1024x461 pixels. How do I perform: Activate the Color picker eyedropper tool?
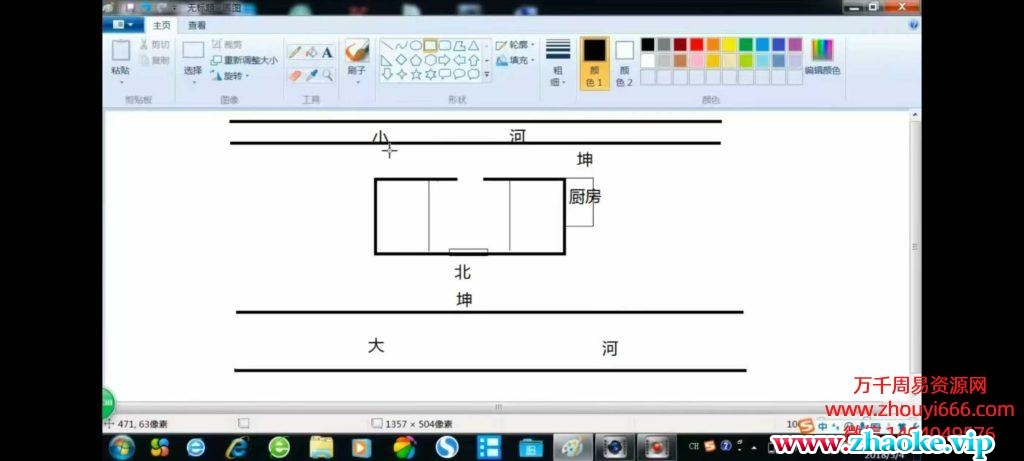pos(310,75)
